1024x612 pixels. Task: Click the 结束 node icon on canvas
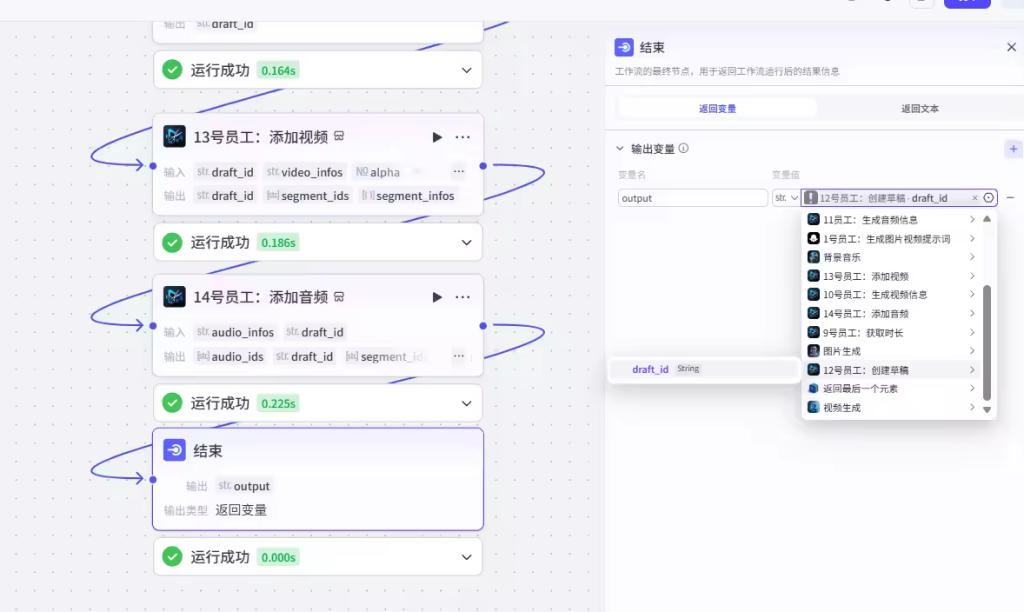175,450
